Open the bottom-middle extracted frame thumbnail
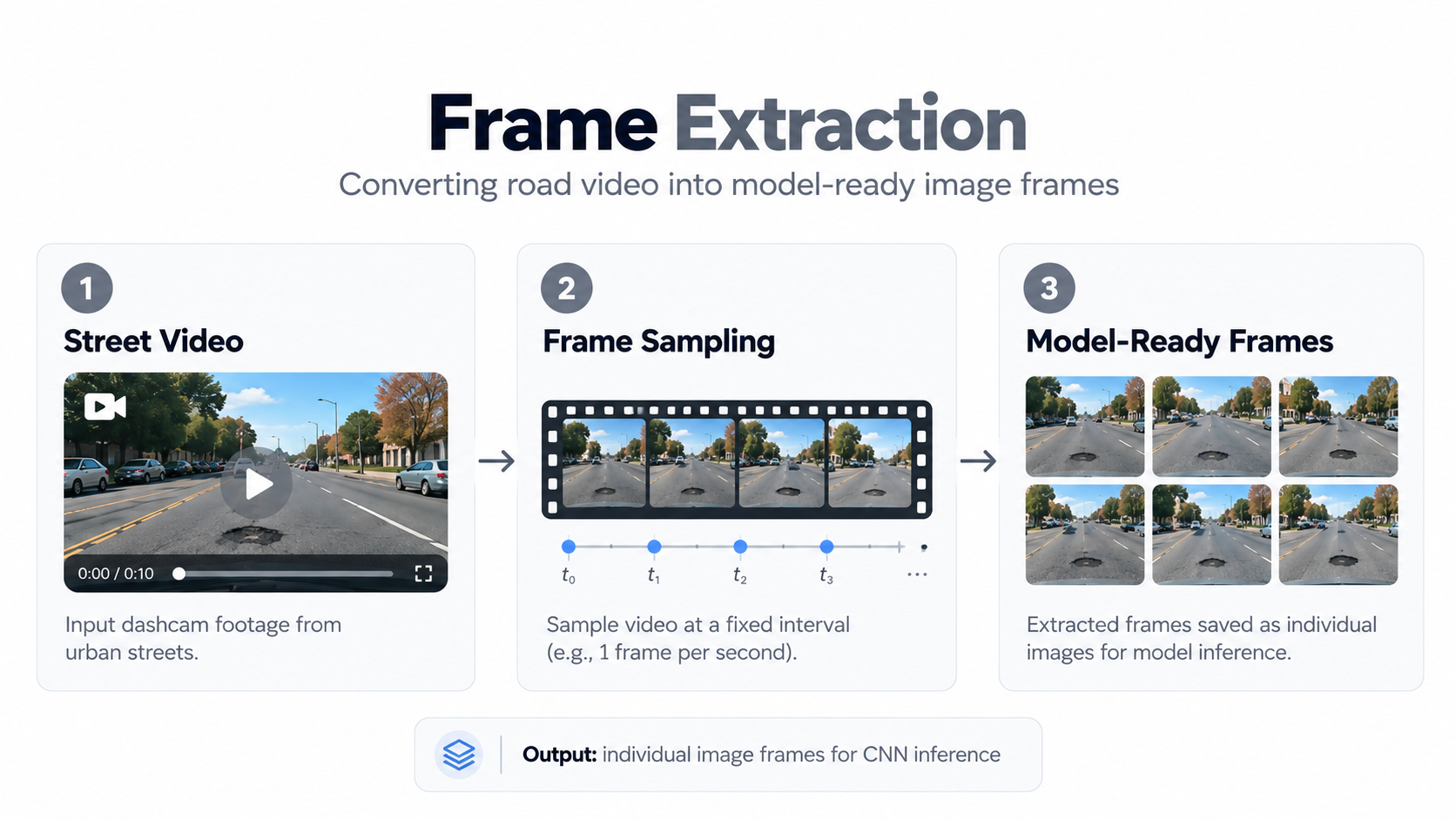This screenshot has width=1456, height=819. [1211, 534]
